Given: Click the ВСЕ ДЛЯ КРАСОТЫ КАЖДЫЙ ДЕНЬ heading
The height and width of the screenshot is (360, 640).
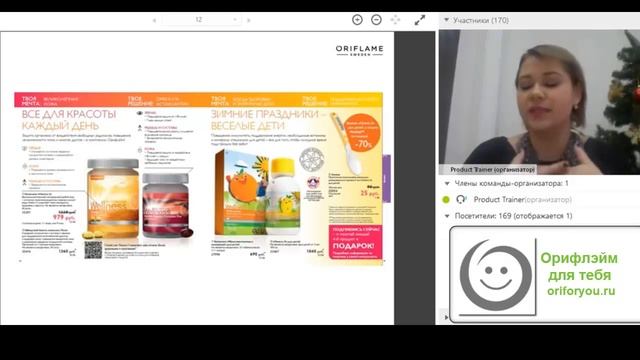Looking at the screenshot, I should coord(69,120).
